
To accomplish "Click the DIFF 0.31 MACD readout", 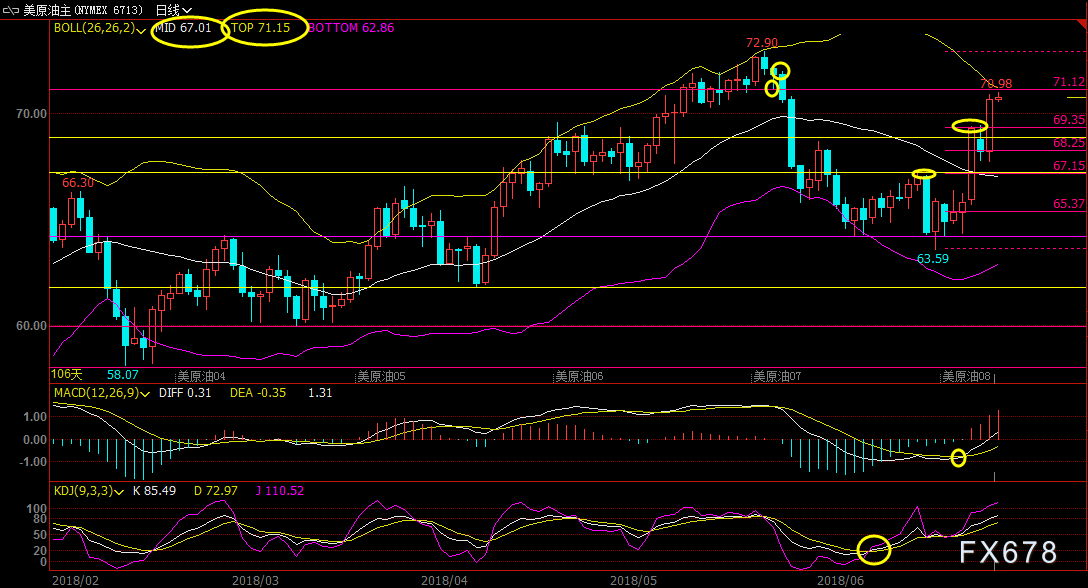I will pos(185,393).
